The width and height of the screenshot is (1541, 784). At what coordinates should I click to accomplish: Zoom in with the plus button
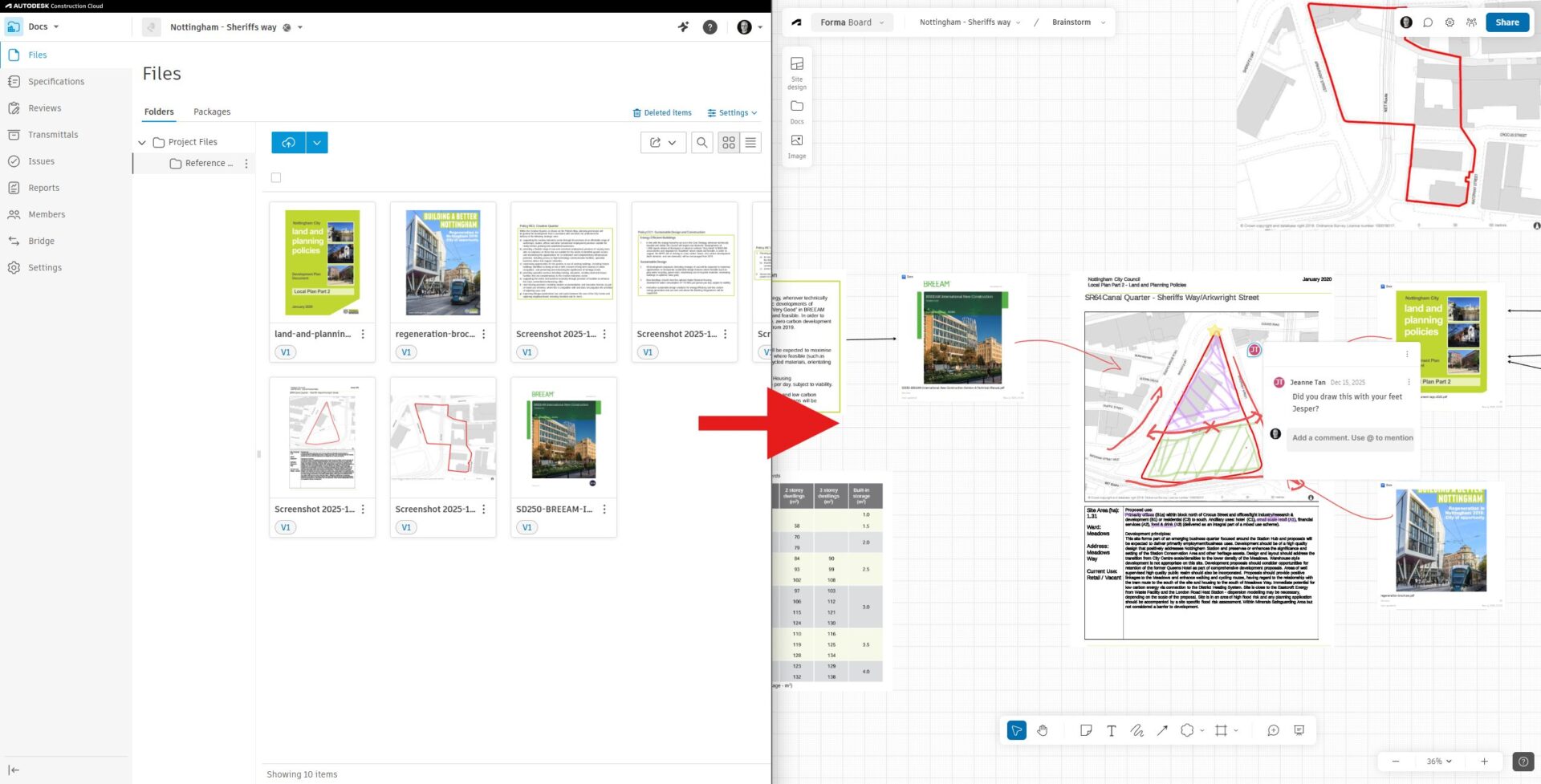[x=1484, y=762]
